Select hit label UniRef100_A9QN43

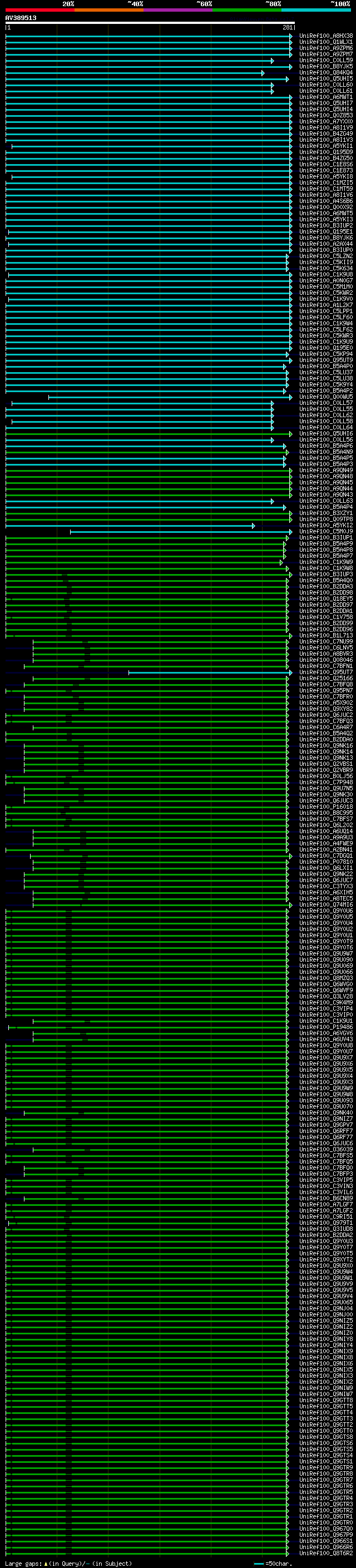coord(326,494)
